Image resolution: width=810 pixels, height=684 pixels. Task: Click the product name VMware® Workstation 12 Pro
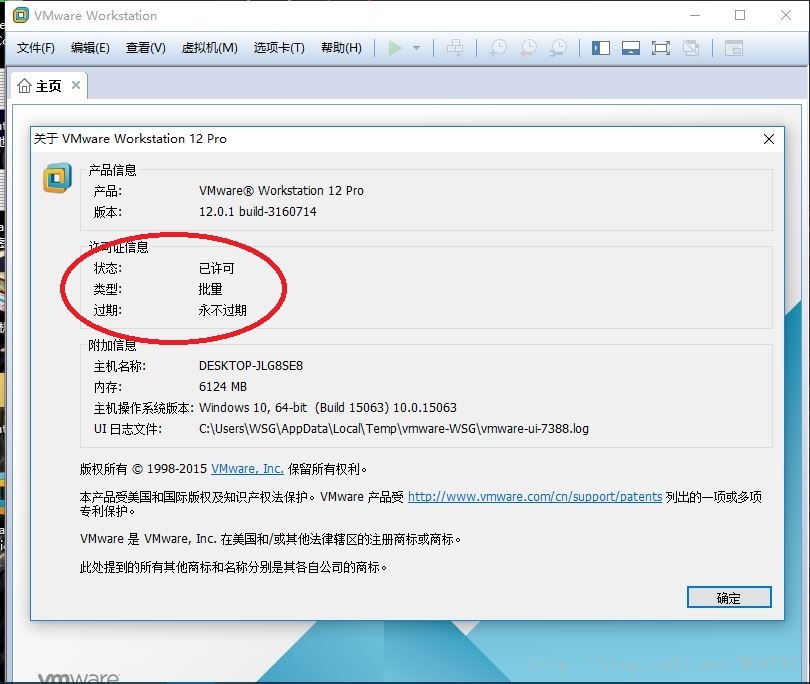[x=282, y=191]
